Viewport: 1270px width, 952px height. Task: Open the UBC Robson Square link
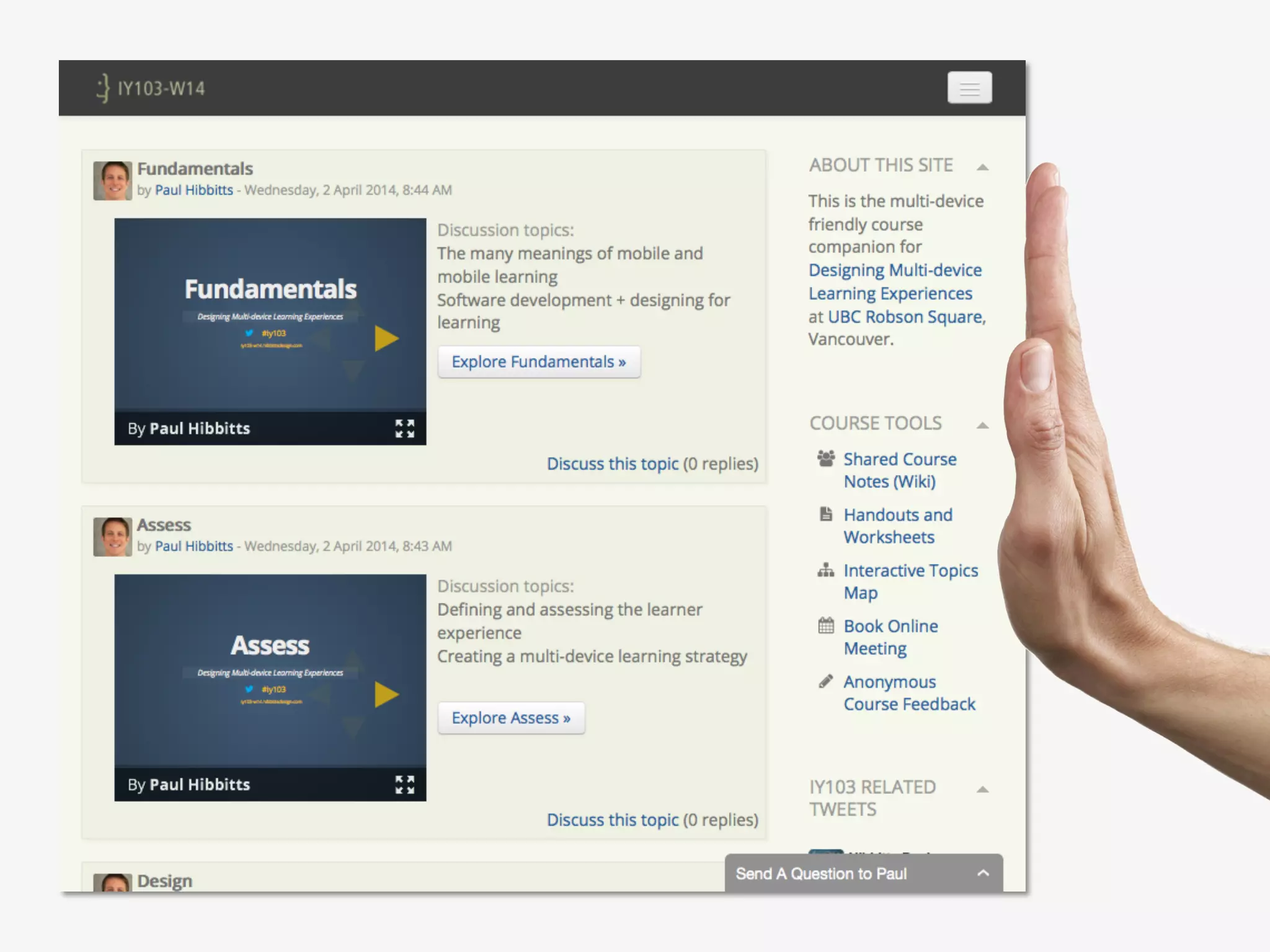(x=906, y=317)
